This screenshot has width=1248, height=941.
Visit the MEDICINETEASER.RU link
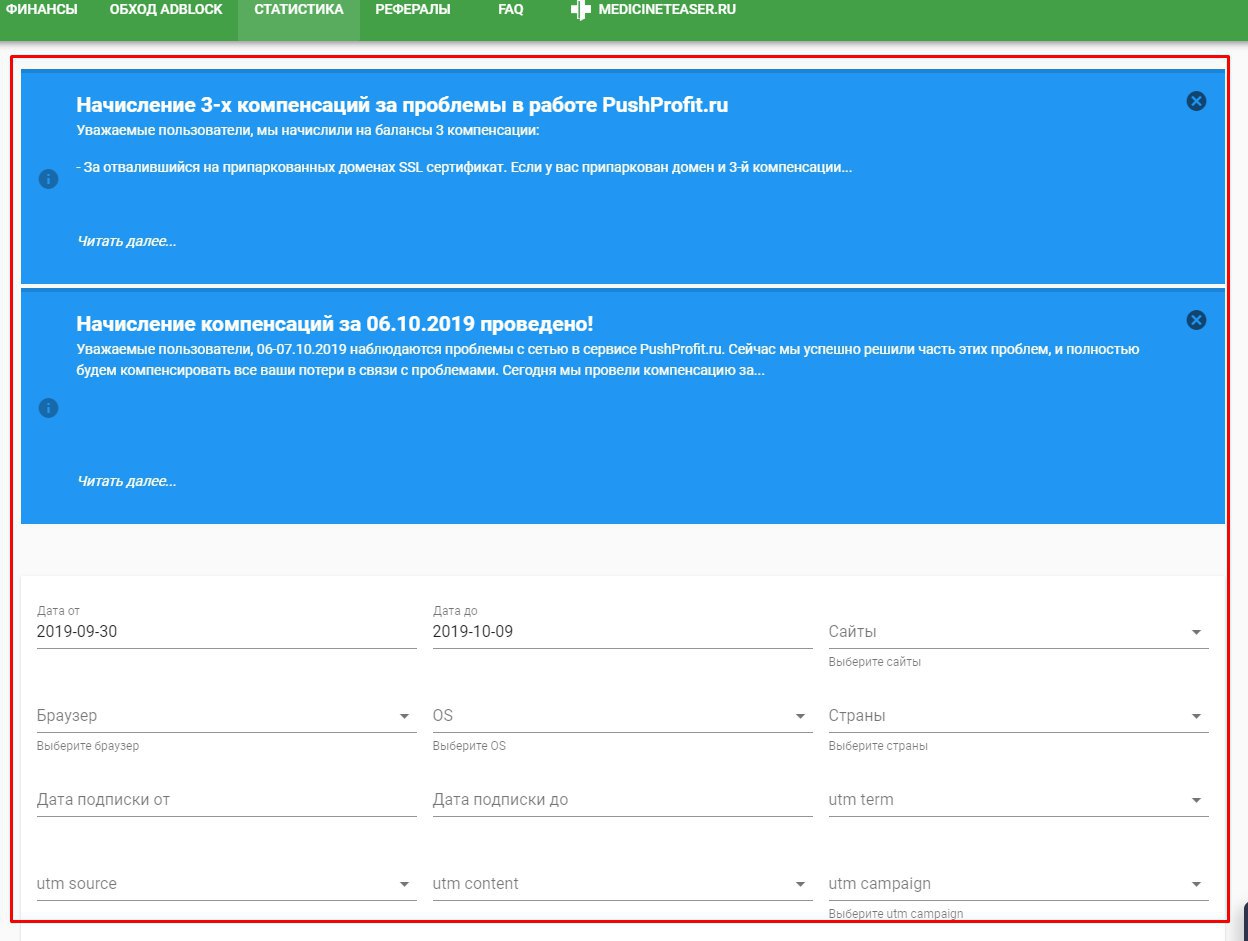(668, 9)
